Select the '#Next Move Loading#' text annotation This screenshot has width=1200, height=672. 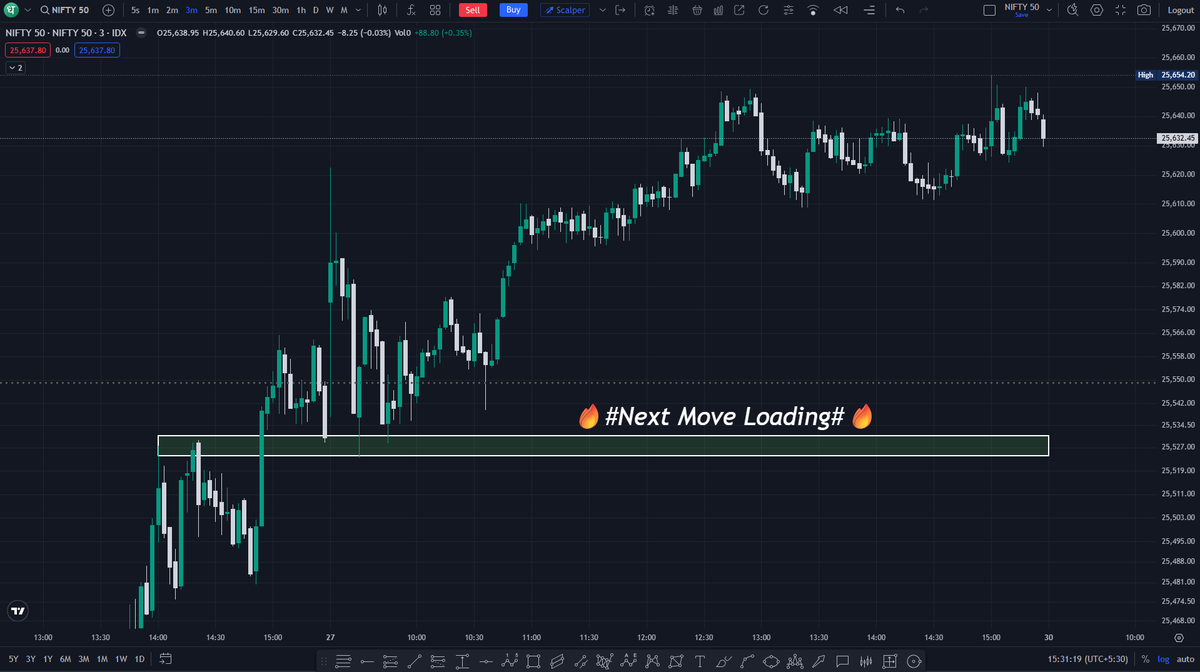click(726, 417)
